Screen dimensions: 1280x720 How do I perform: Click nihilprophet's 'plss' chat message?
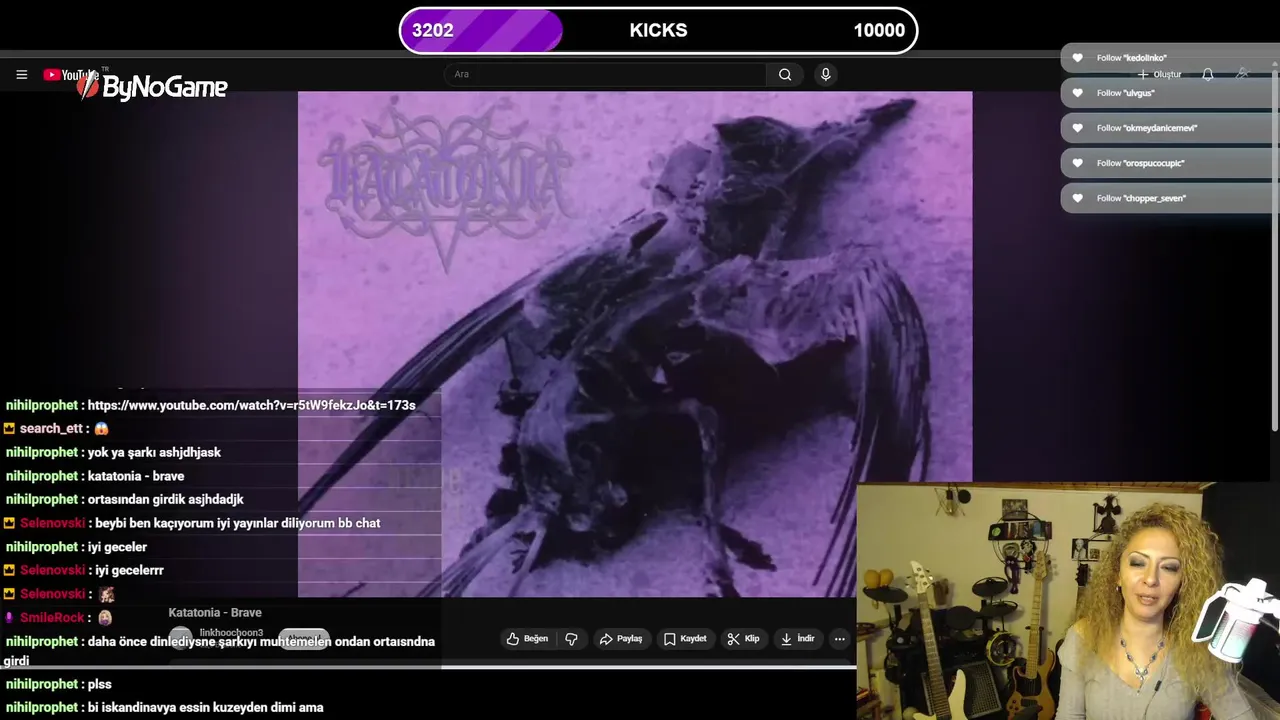tap(100, 684)
